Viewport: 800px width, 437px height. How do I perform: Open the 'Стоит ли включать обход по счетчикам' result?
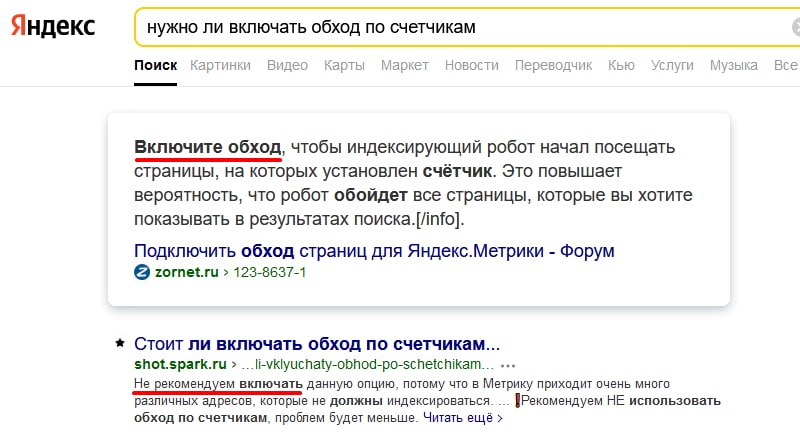click(317, 344)
